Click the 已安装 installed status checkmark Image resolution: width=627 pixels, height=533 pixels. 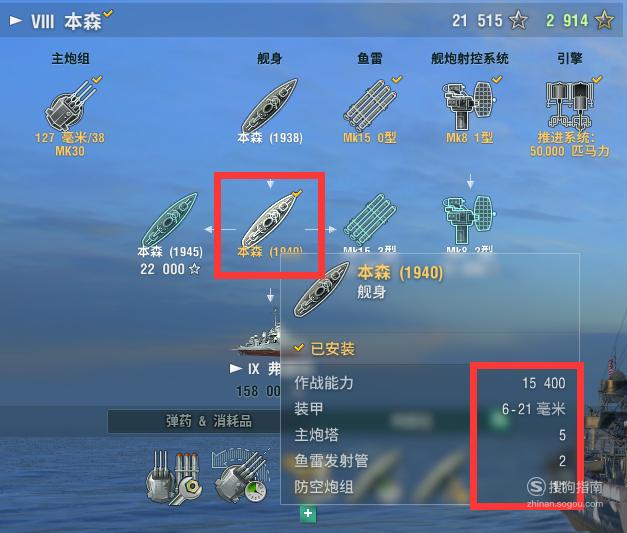(x=298, y=347)
